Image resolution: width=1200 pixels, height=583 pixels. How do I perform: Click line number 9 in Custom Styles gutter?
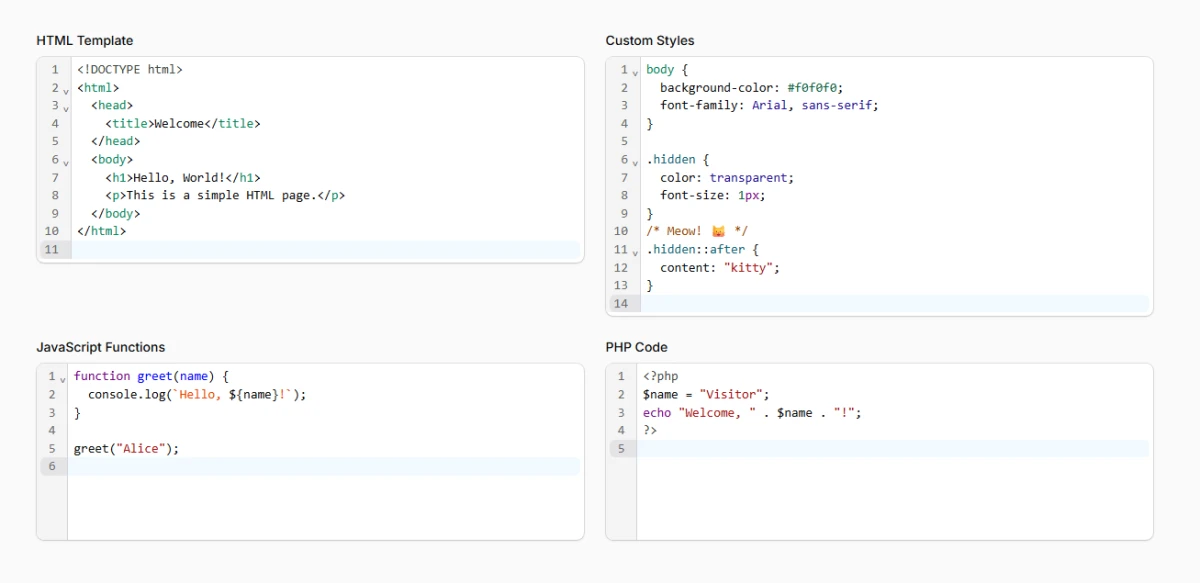click(x=624, y=214)
